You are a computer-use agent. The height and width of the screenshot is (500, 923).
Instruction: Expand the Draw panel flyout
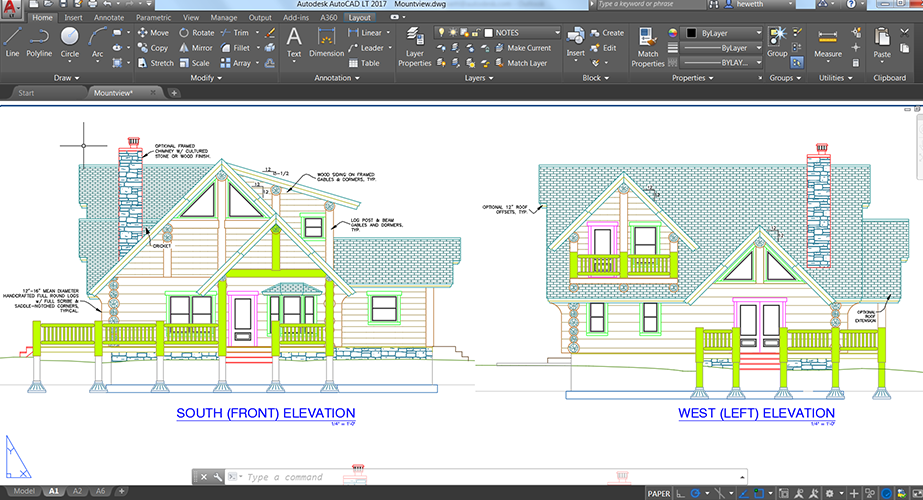(x=67, y=78)
